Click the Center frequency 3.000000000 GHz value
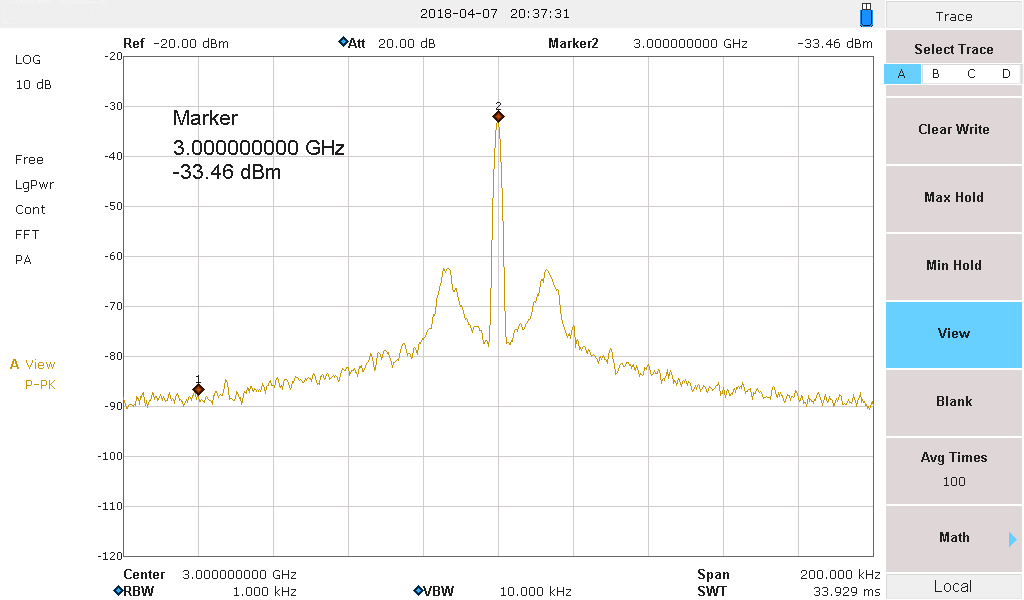This screenshot has height=600, width=1024. coord(239,575)
